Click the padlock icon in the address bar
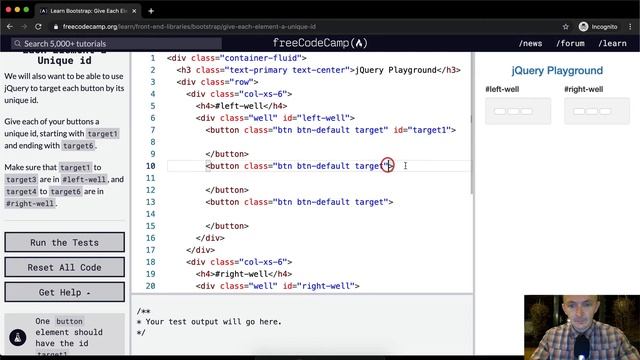Screen dimensions: 640x360 [56, 27]
